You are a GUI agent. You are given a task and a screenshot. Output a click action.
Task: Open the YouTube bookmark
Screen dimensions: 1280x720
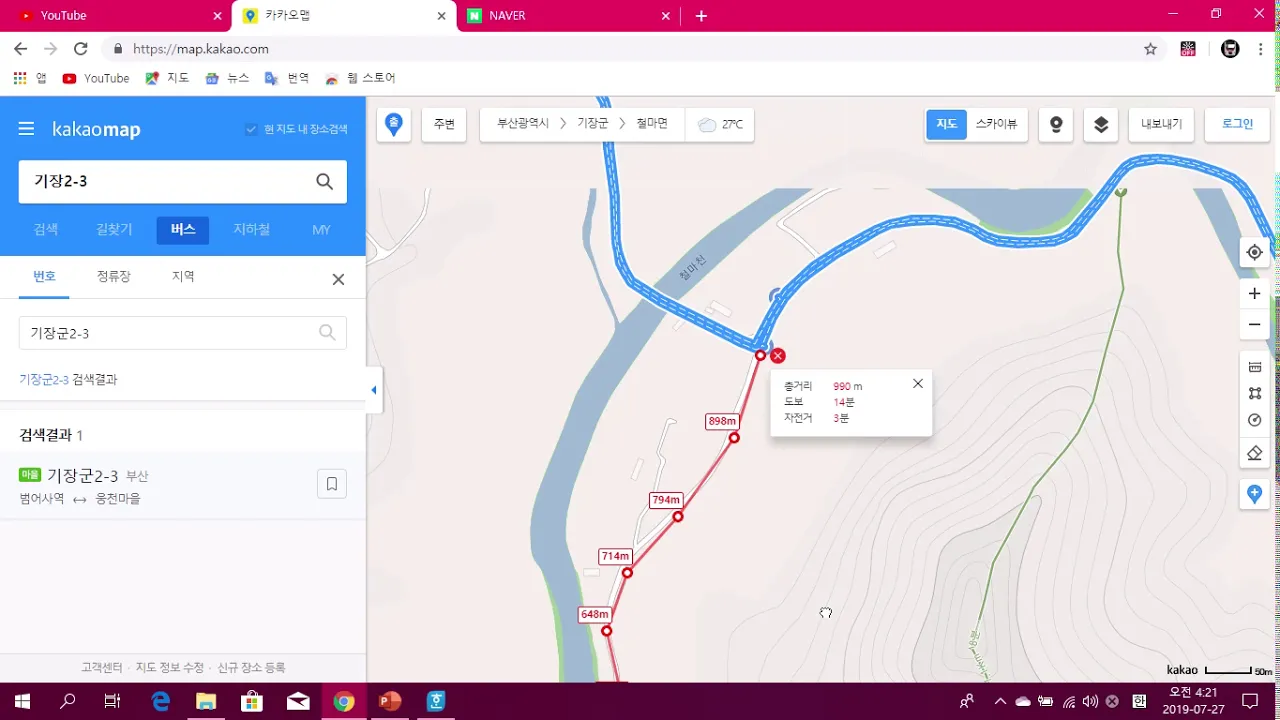tap(96, 78)
